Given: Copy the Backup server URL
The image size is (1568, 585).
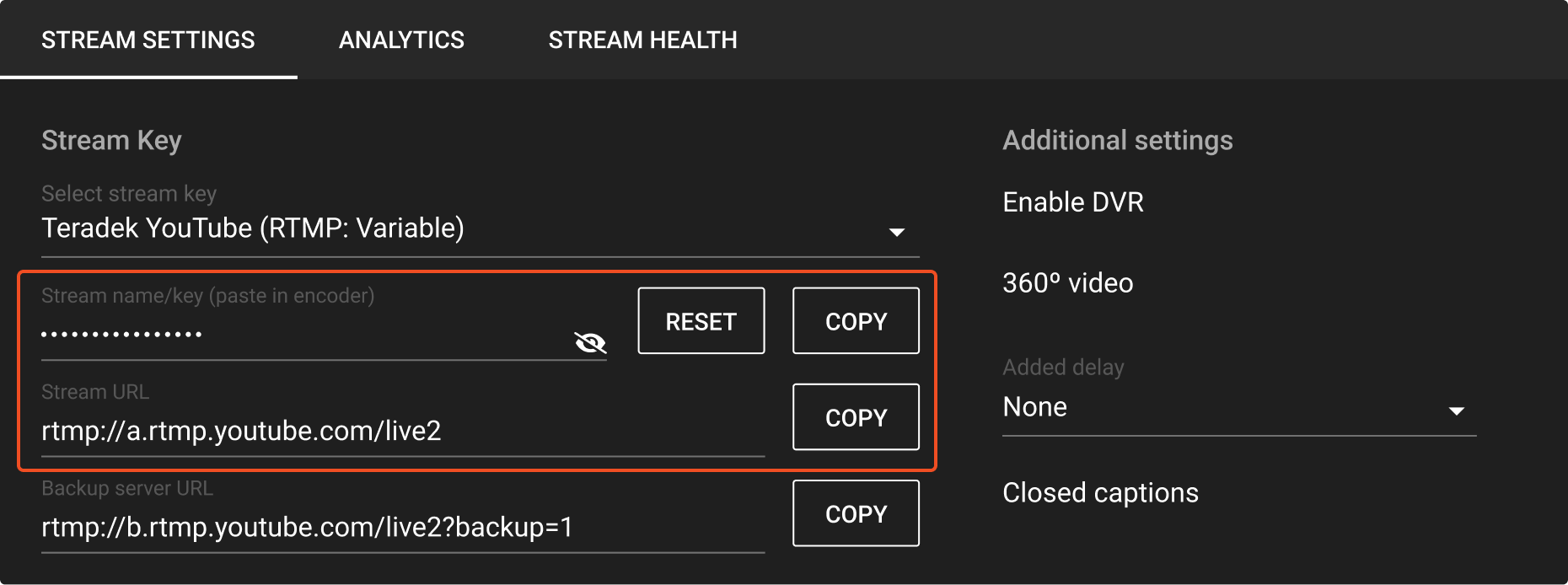Looking at the screenshot, I should (x=855, y=513).
